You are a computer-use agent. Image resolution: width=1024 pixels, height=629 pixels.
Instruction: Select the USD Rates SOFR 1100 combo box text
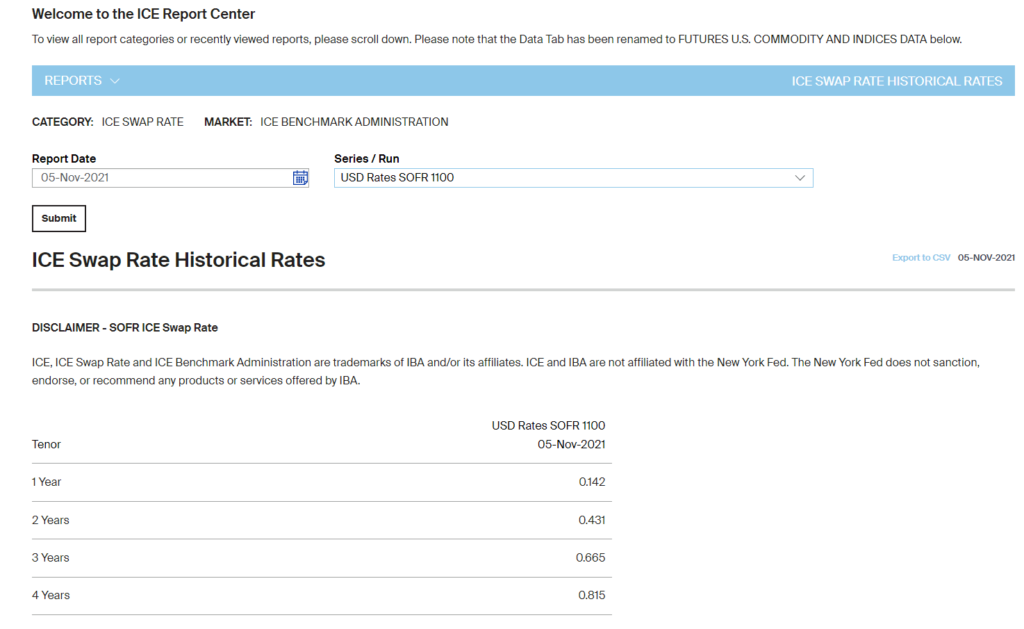[x=397, y=178]
